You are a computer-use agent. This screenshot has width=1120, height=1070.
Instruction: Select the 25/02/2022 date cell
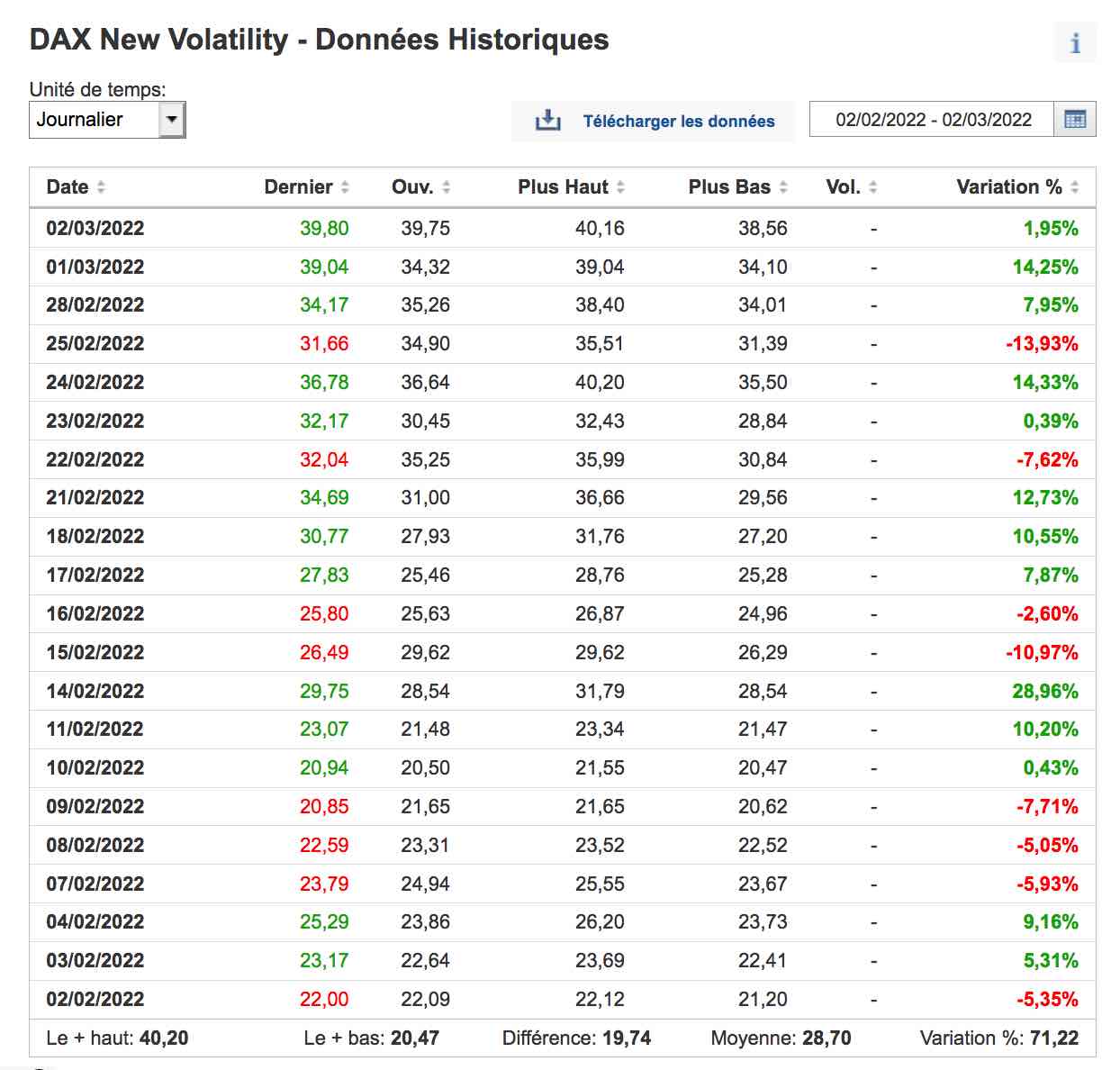[95, 344]
